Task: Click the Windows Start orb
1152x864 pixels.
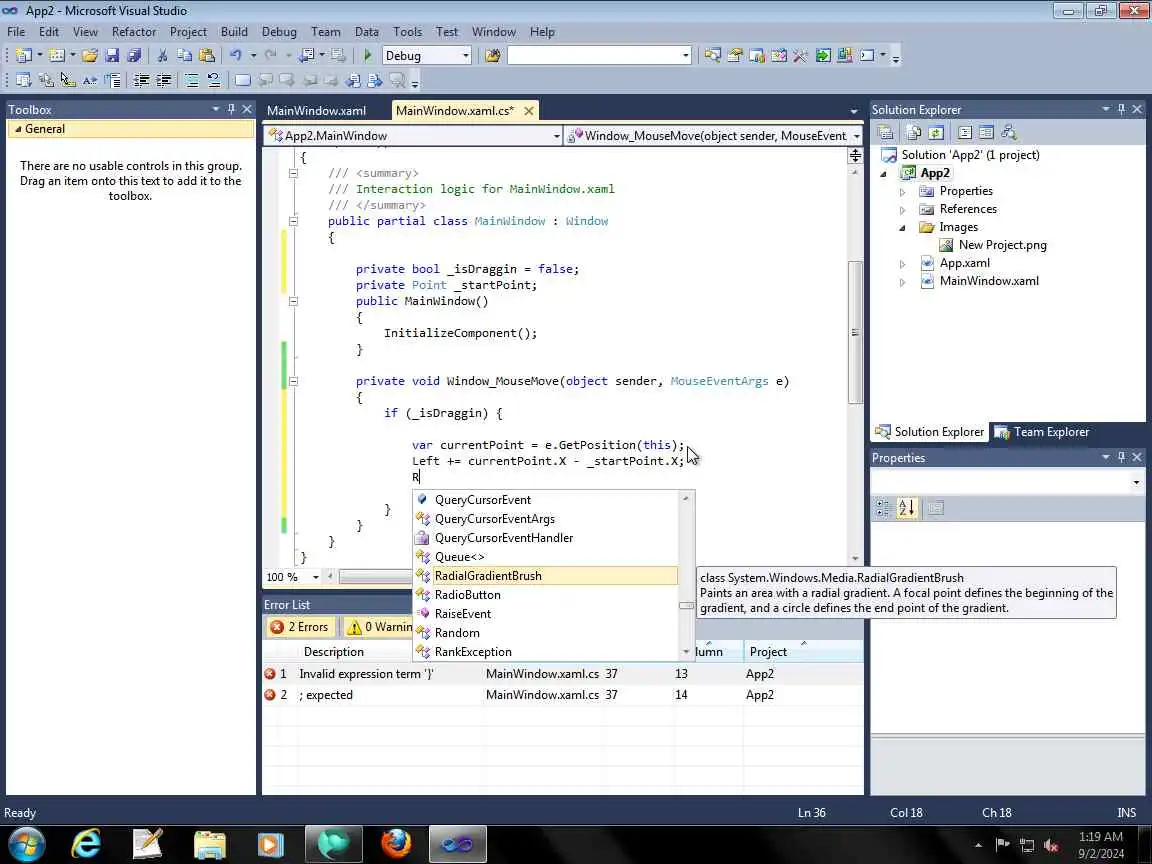Action: click(x=26, y=843)
